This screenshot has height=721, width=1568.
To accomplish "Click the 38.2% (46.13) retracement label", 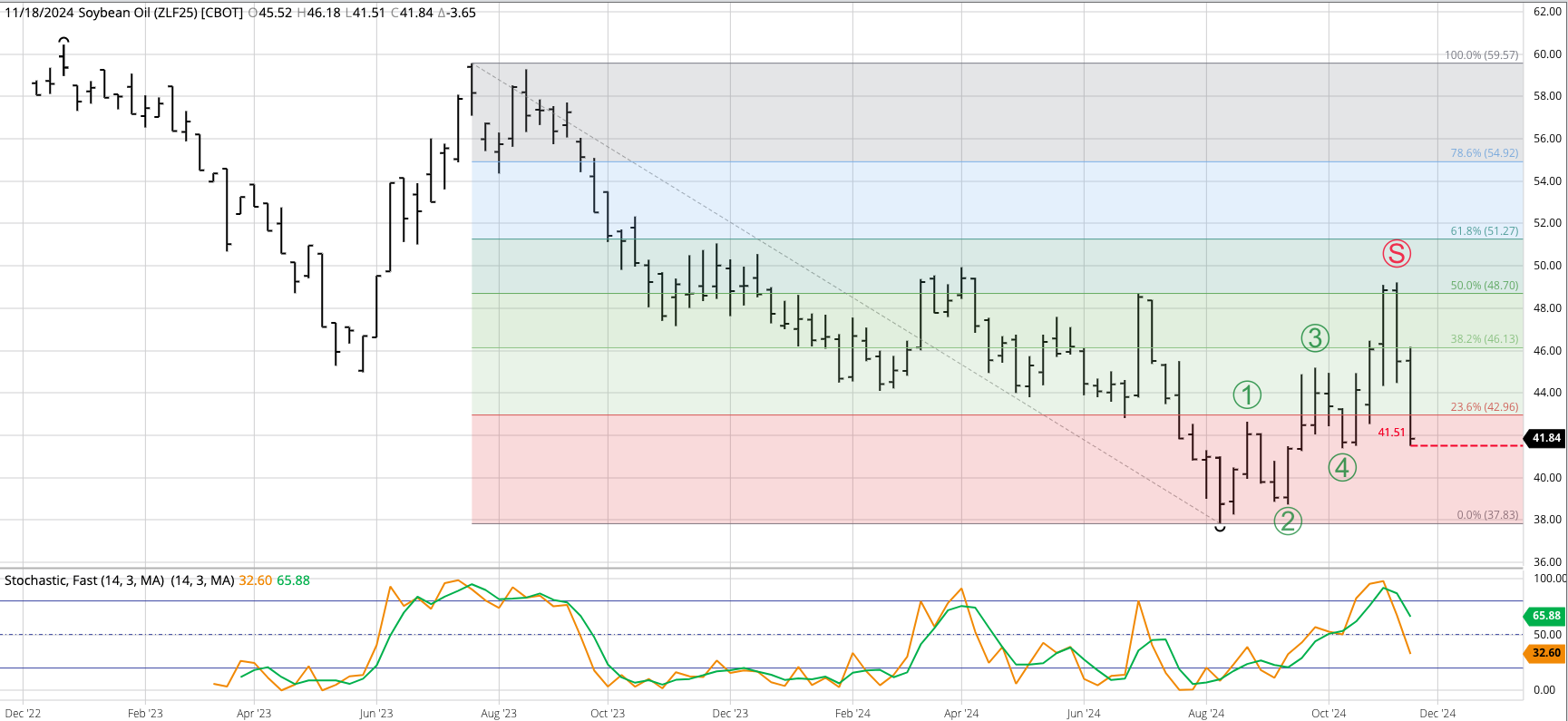I will (1484, 339).
